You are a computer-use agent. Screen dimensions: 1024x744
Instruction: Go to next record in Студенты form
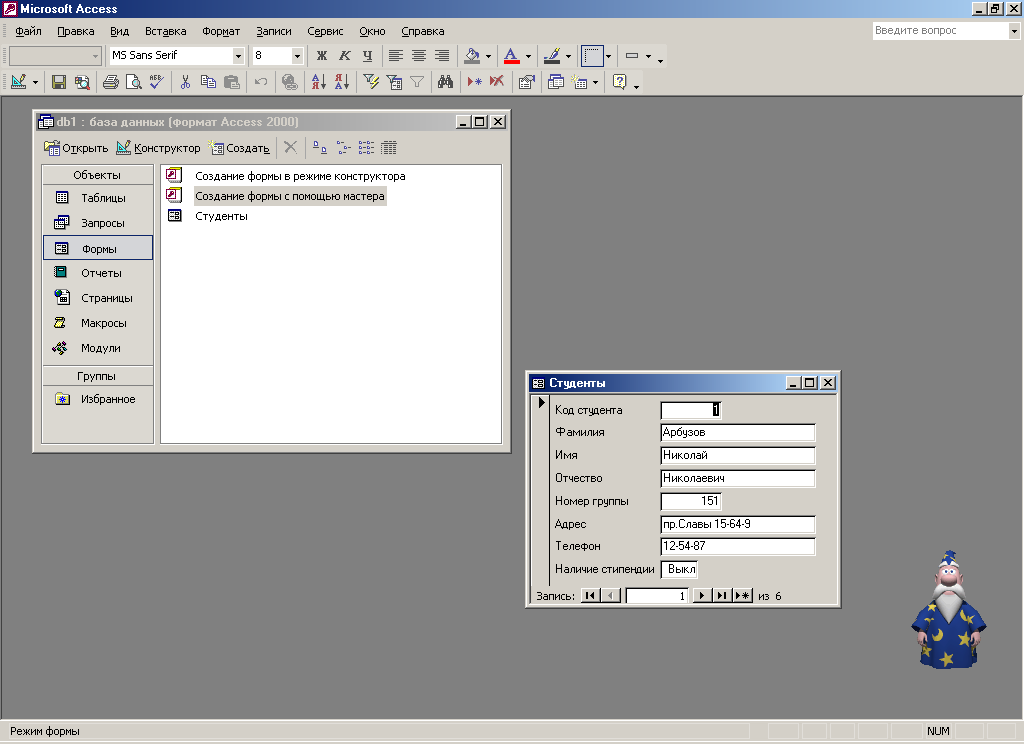(702, 595)
